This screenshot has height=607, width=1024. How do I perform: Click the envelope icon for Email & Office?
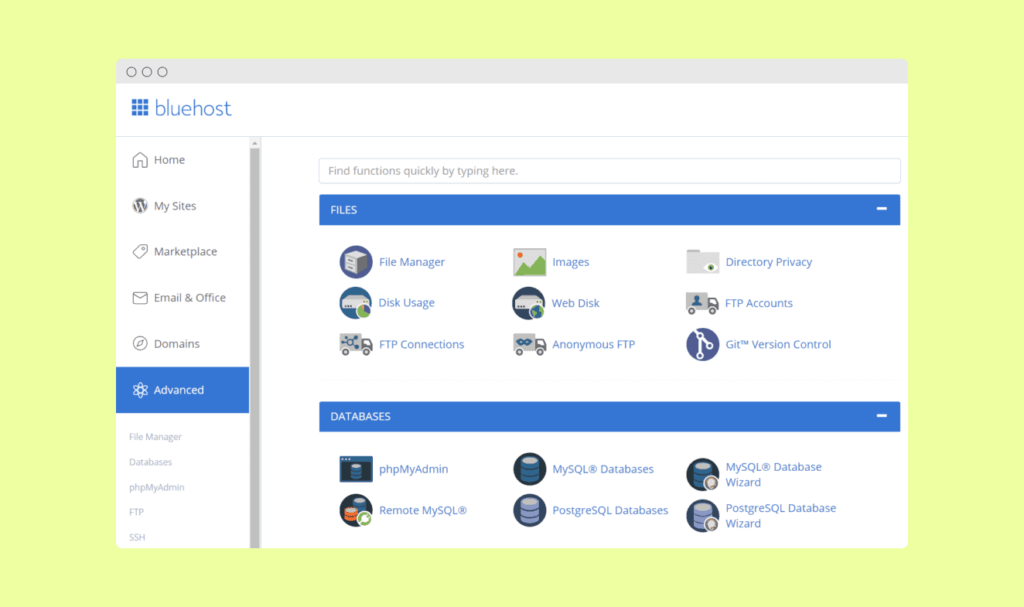(x=140, y=298)
